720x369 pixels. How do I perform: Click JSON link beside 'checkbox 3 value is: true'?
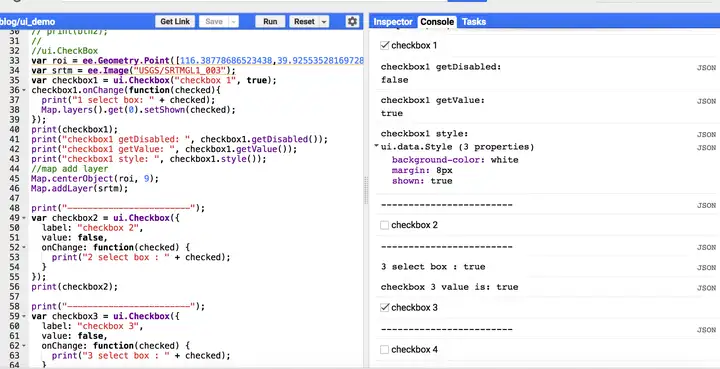click(706, 288)
